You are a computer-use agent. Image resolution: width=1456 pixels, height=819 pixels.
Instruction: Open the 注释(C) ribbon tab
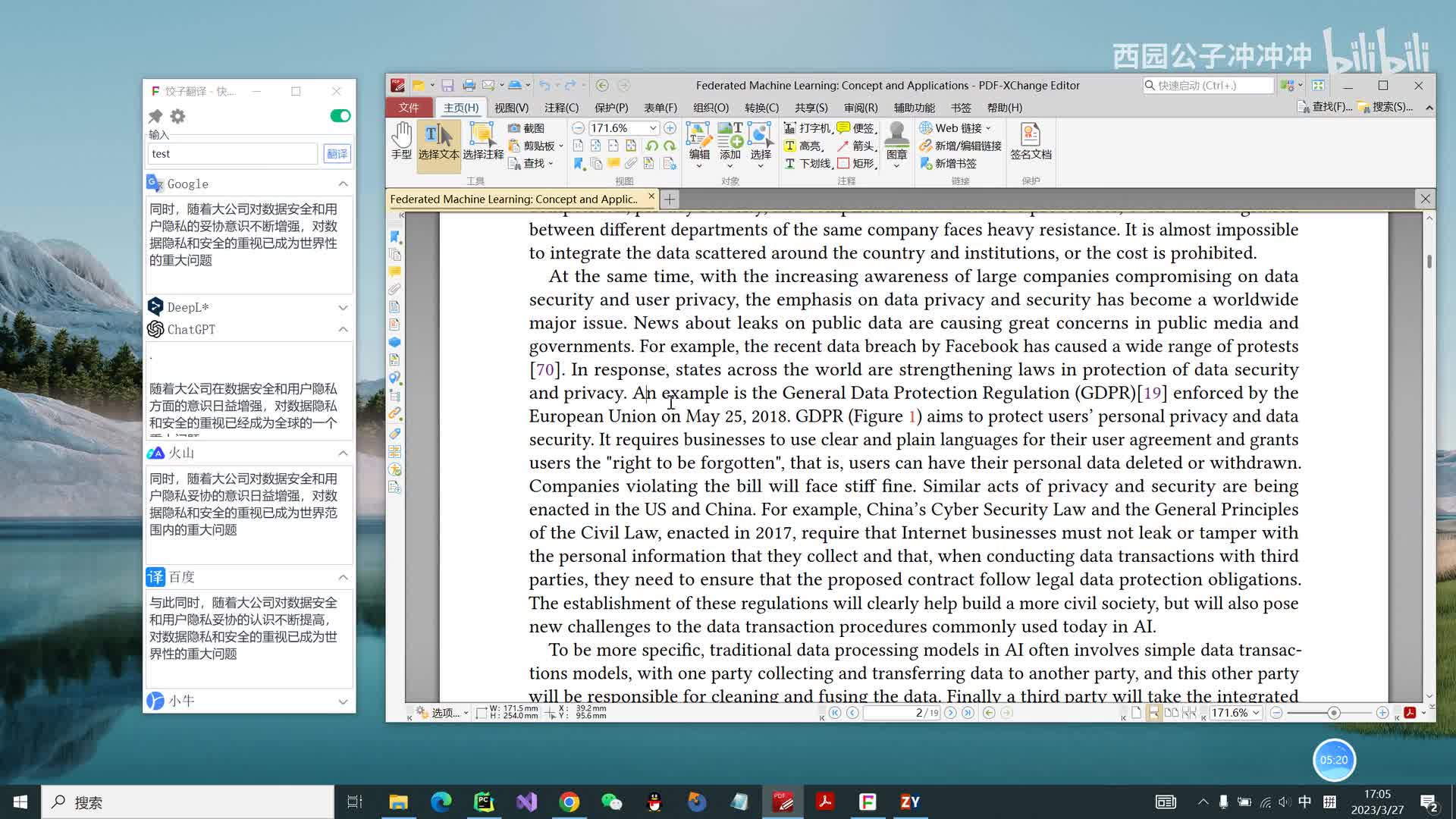point(561,108)
